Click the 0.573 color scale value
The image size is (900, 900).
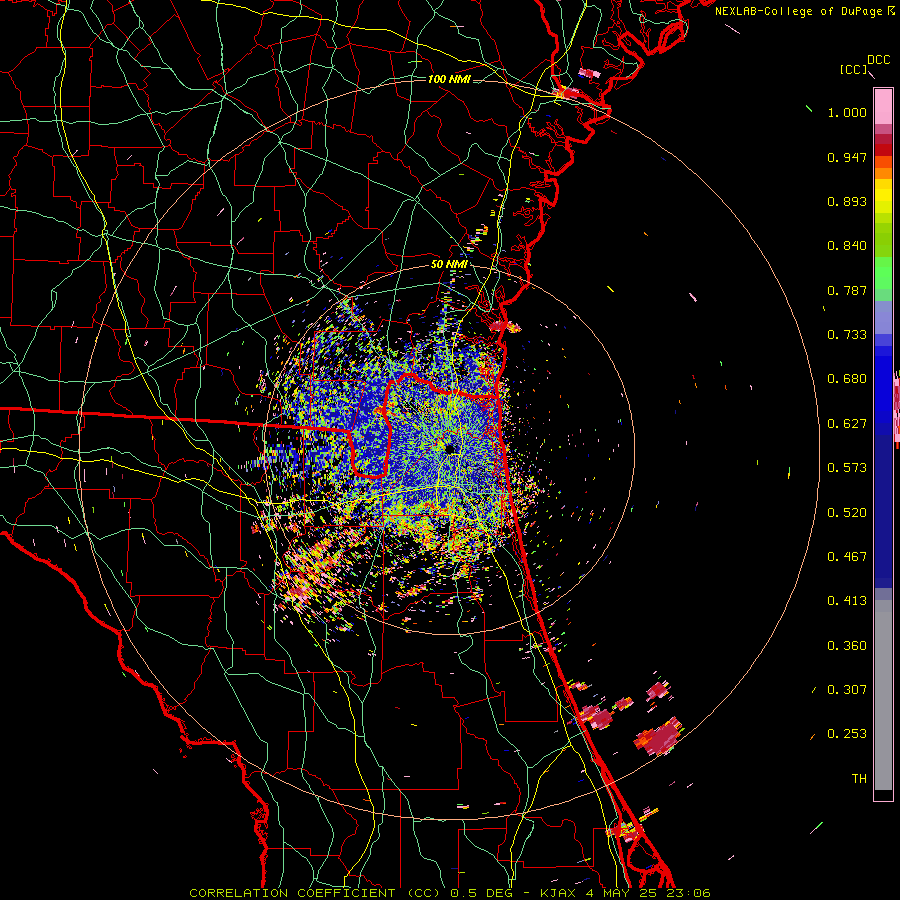(x=847, y=468)
